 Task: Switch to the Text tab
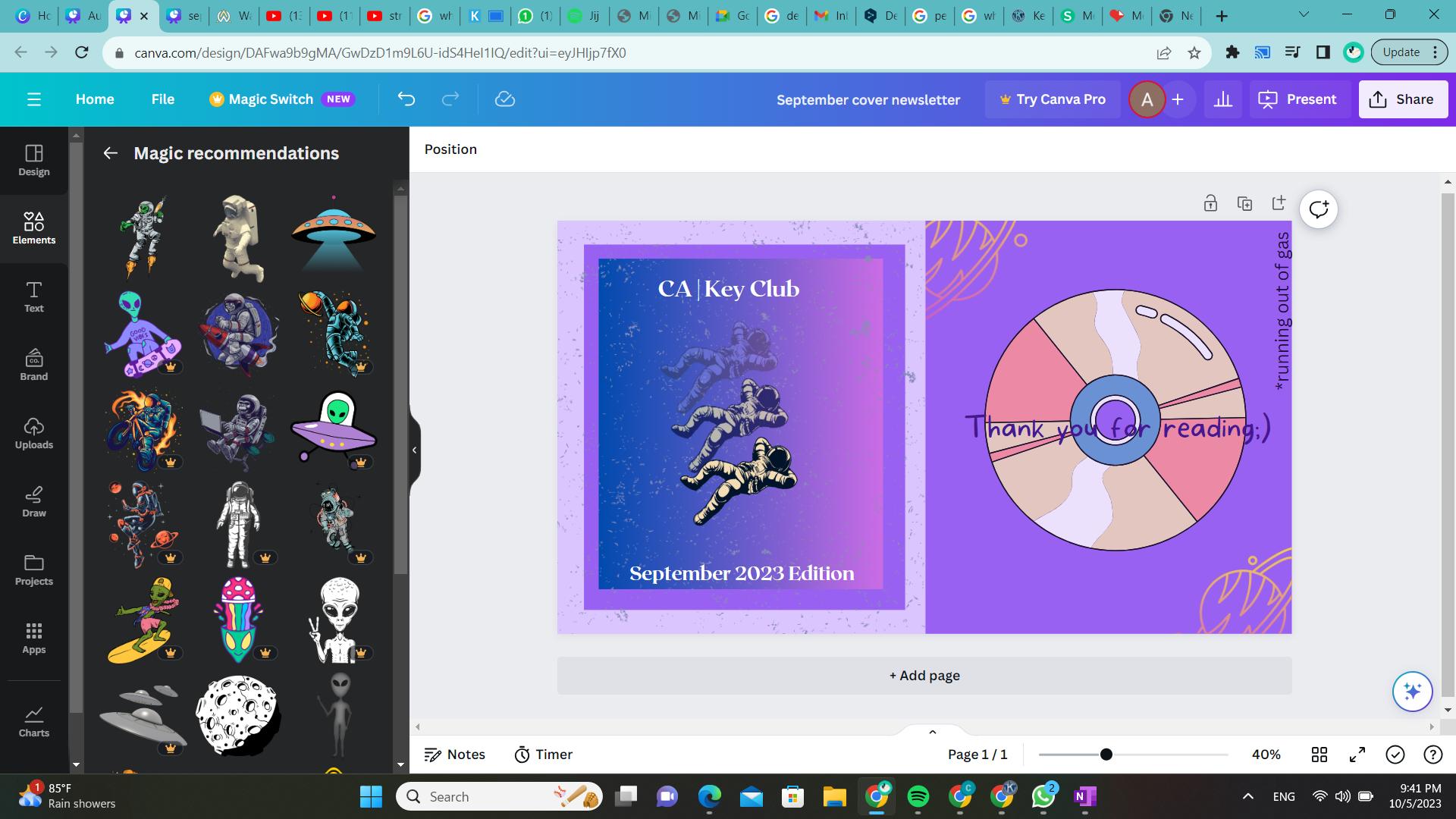pos(34,297)
